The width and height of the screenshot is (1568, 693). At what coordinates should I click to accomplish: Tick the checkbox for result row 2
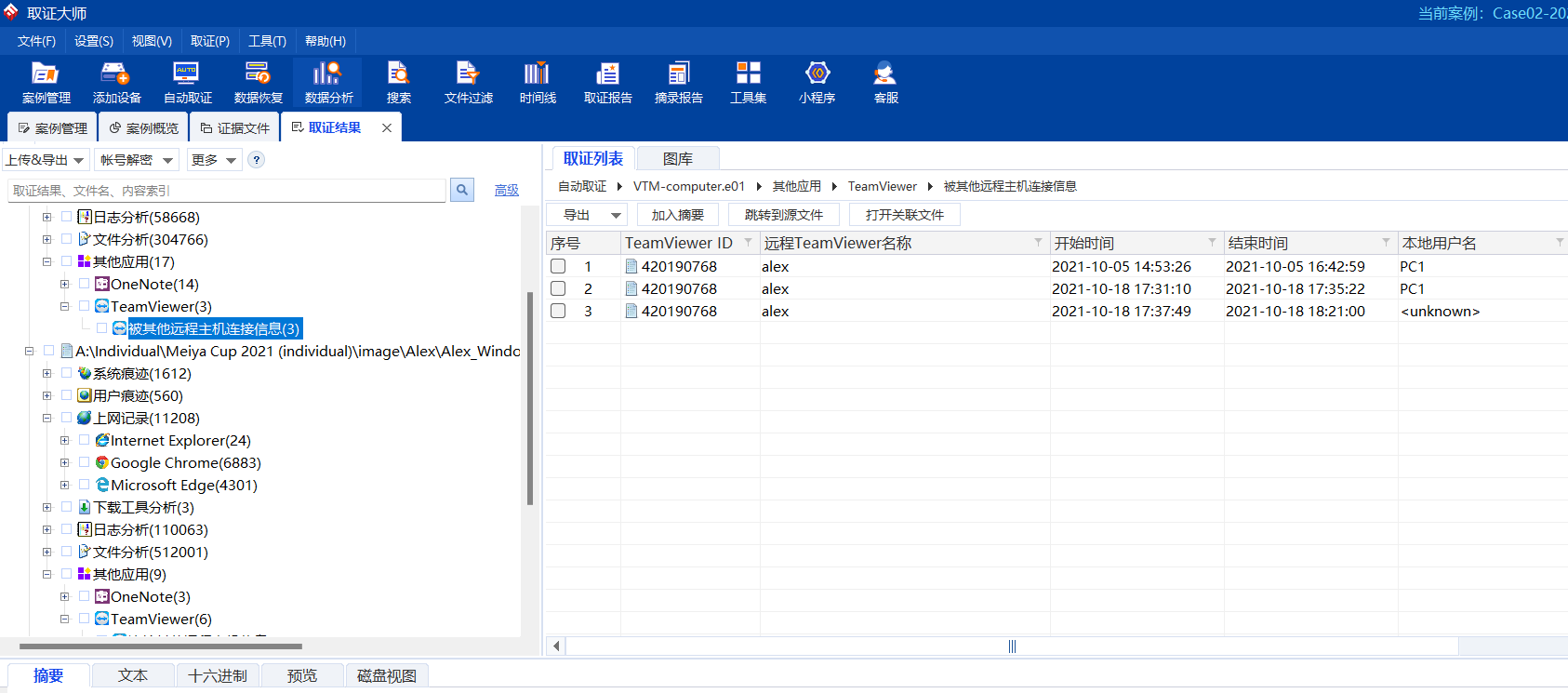point(558,288)
